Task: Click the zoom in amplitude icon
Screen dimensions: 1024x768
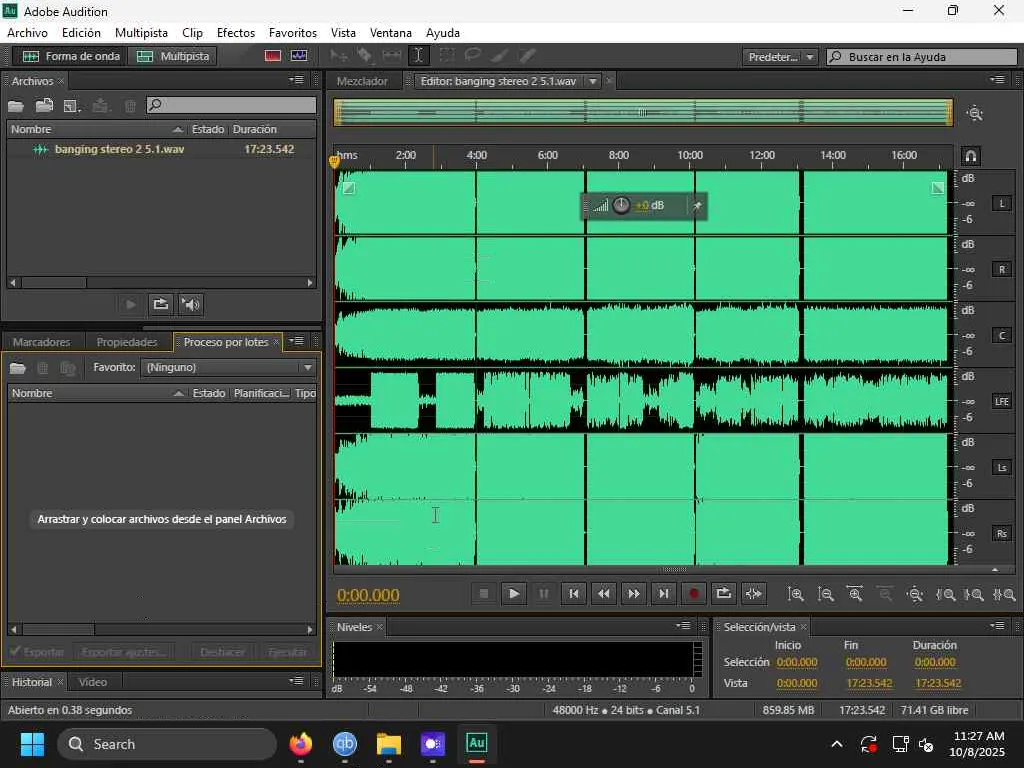Action: (x=796, y=594)
